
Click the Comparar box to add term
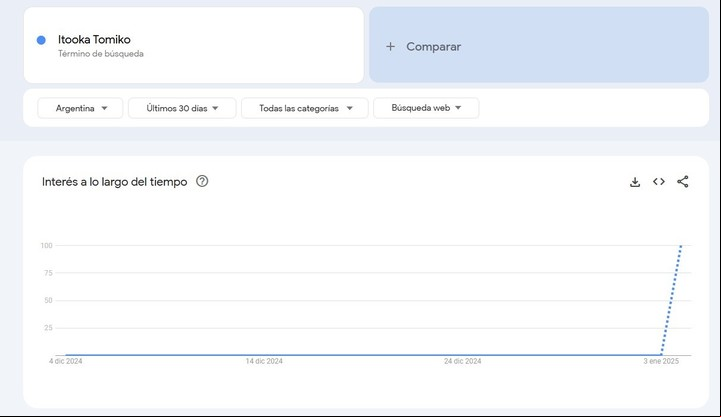coord(539,45)
